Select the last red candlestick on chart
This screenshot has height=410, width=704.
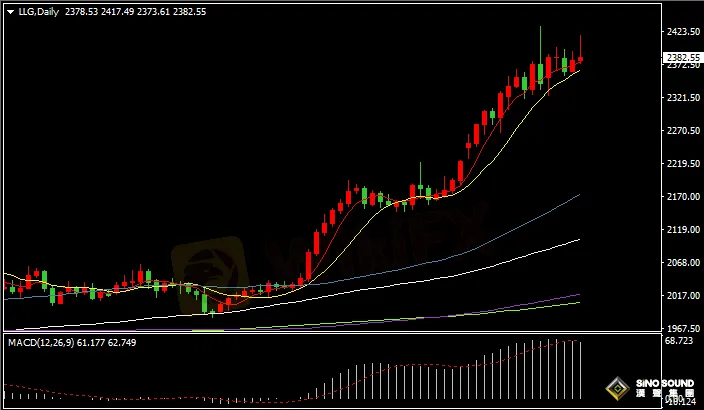[x=581, y=58]
